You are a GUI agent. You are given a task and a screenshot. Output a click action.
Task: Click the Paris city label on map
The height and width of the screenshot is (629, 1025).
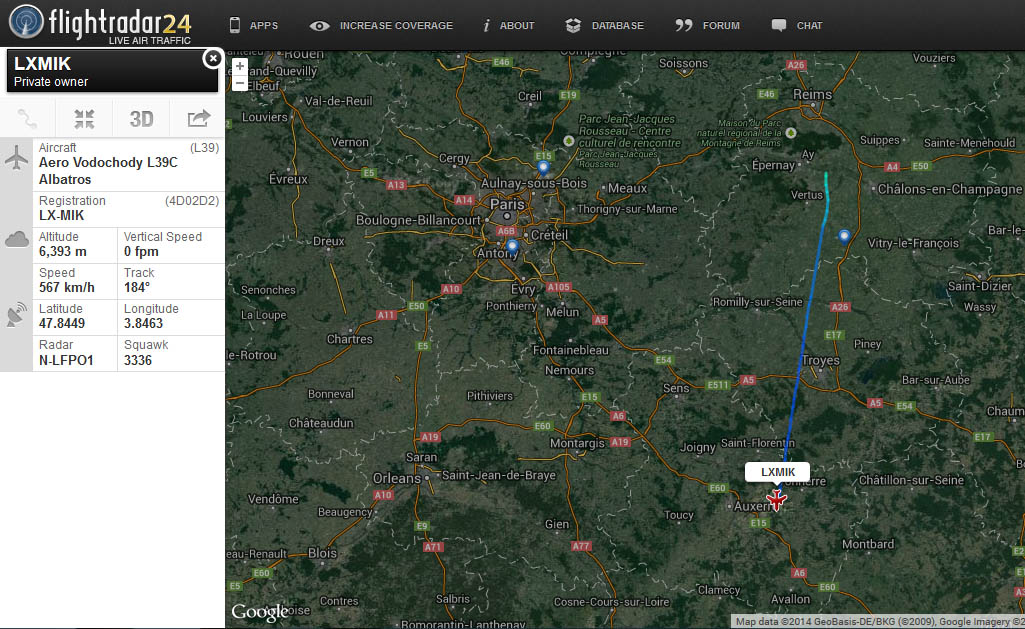tap(507, 204)
